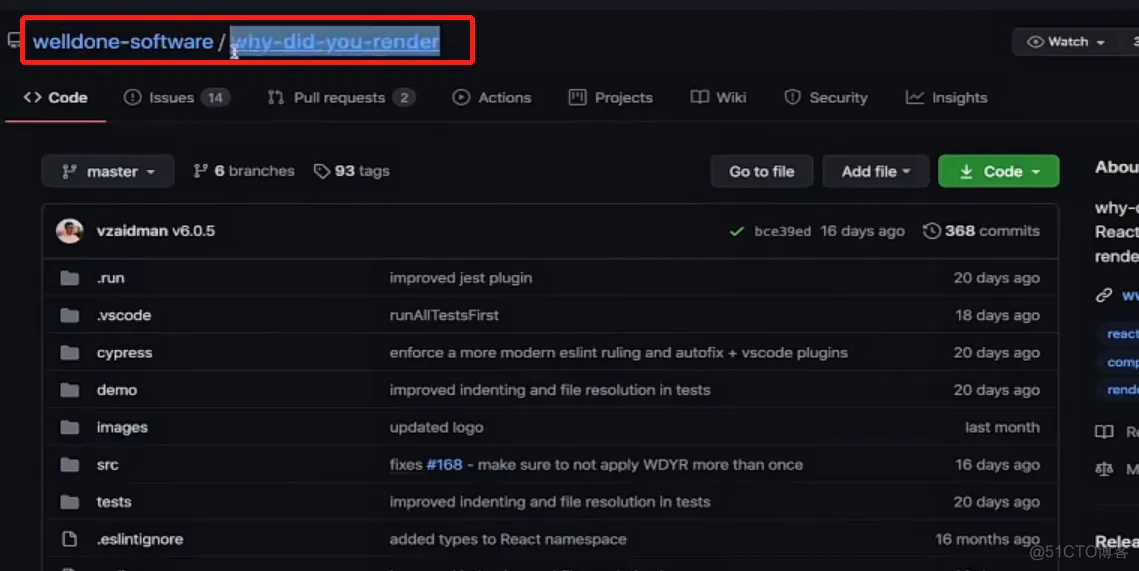Open issue #168 link

point(445,465)
